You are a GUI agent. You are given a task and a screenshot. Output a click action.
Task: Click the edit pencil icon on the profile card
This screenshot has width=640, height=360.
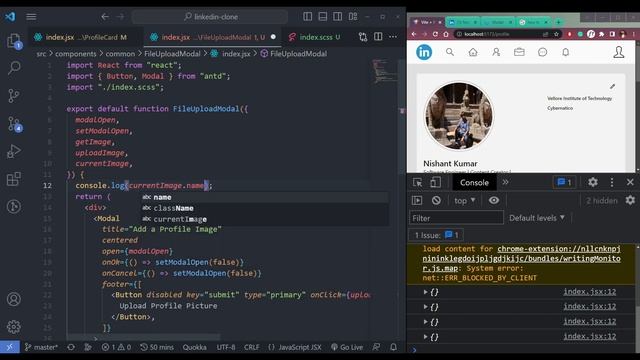(x=612, y=87)
